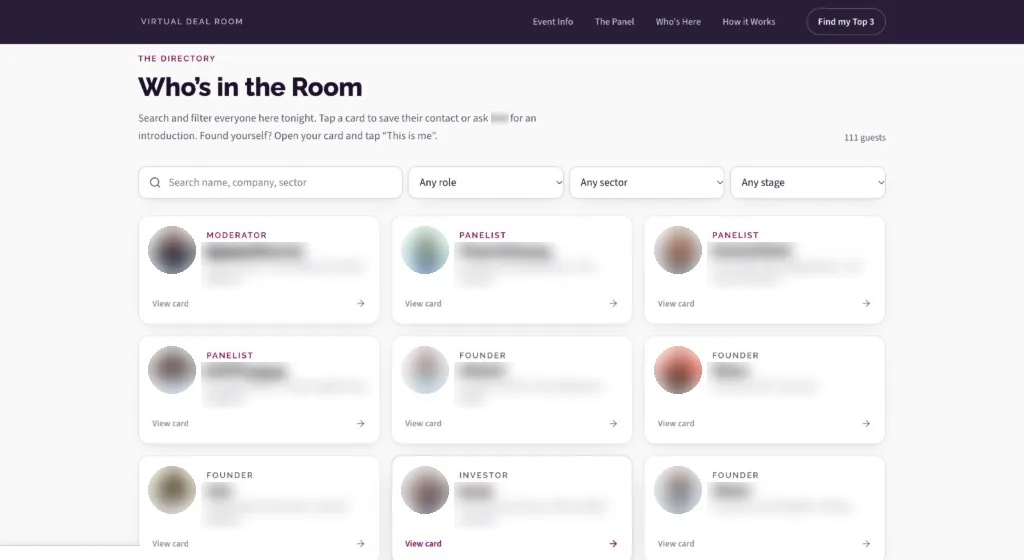Click the magnifier icon in search box
This screenshot has height=560, width=1024.
coord(155,182)
